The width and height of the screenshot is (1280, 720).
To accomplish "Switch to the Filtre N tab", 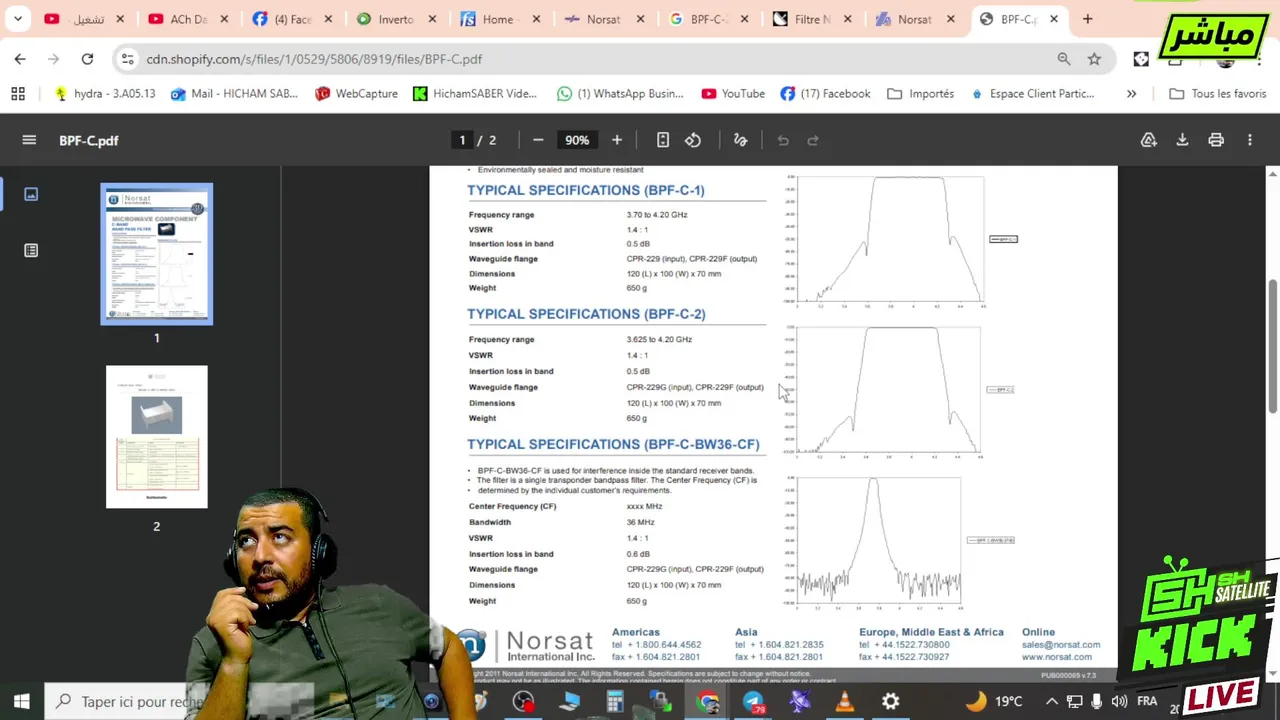I will [x=811, y=19].
